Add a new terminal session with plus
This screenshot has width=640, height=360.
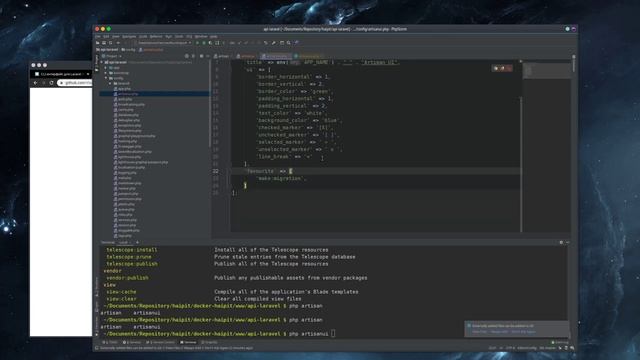click(x=138, y=242)
